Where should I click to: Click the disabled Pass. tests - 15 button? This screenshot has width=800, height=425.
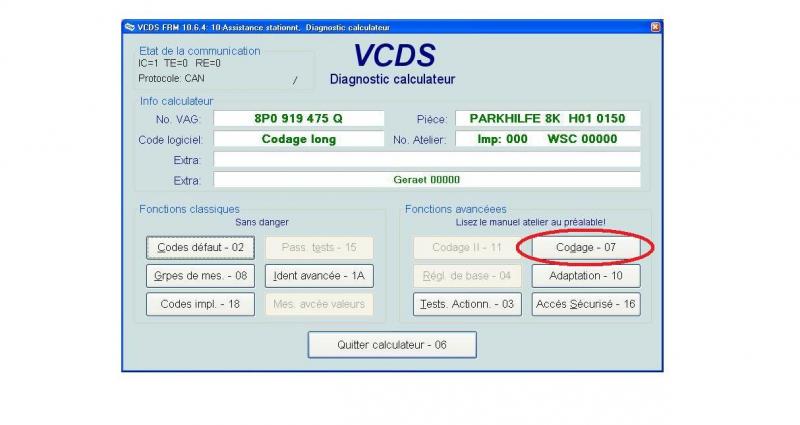point(319,247)
